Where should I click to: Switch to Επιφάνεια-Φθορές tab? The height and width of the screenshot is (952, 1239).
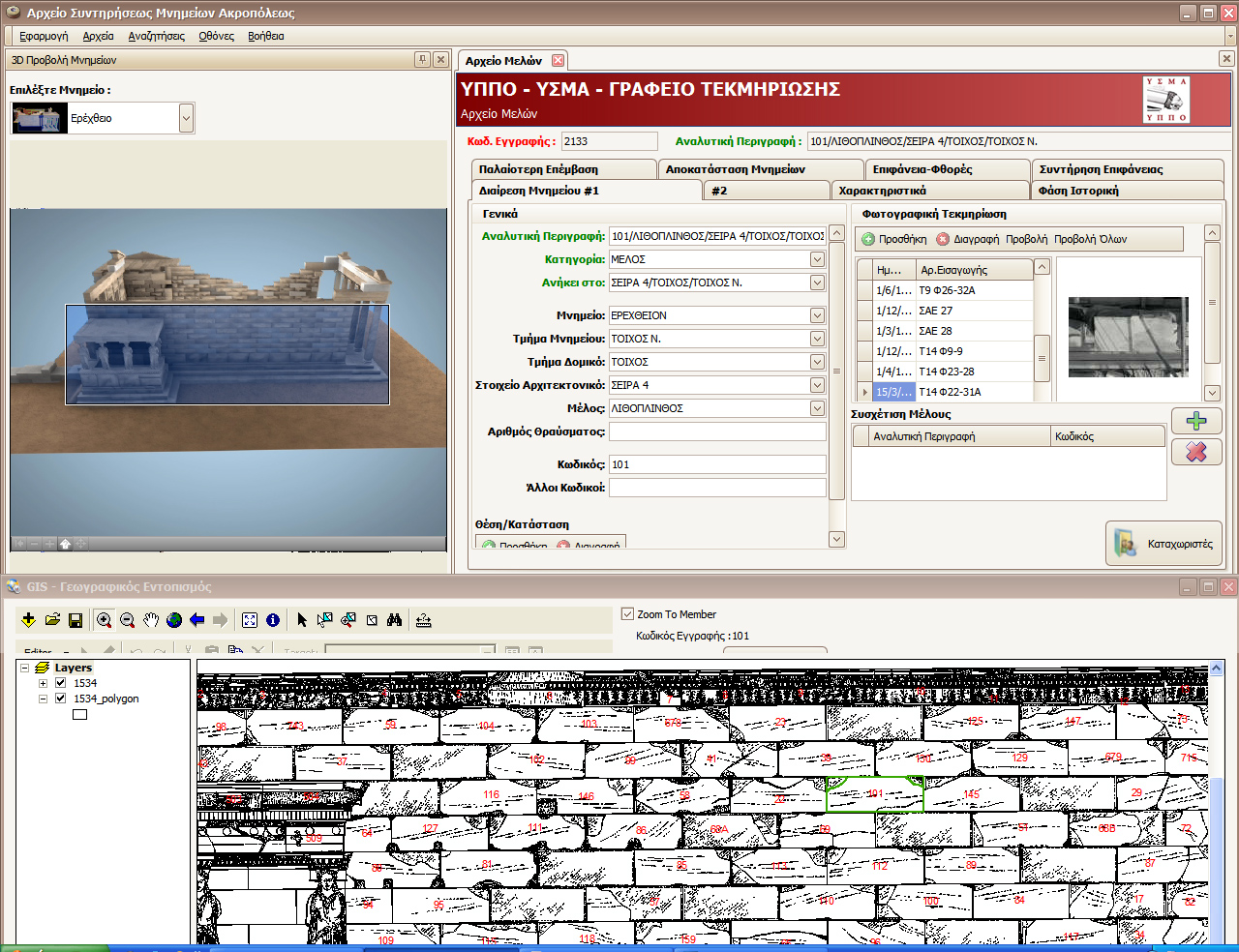(x=947, y=169)
